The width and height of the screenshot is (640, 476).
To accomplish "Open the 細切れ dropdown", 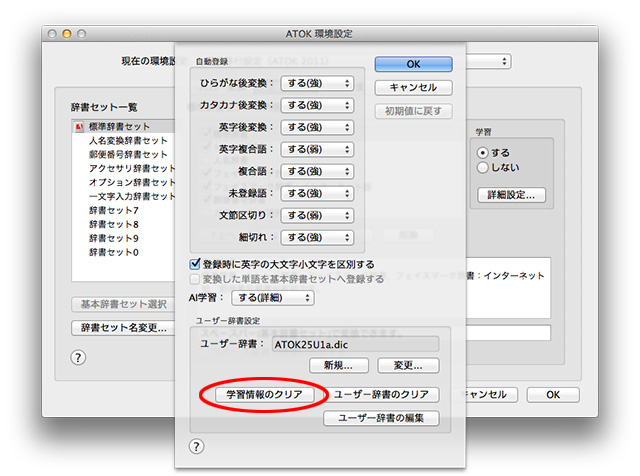I will pyautogui.click(x=317, y=237).
